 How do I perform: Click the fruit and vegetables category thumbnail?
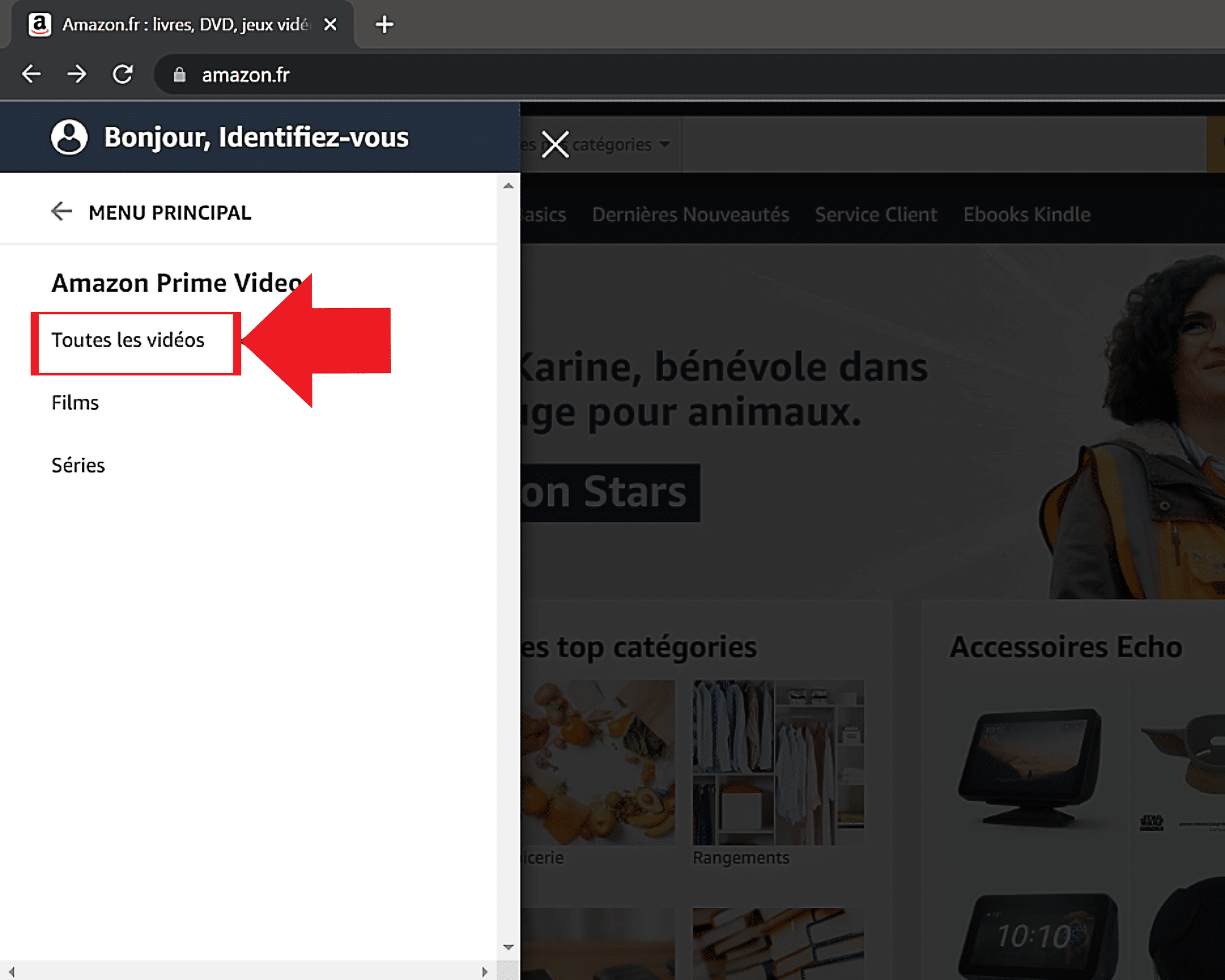tap(598, 763)
